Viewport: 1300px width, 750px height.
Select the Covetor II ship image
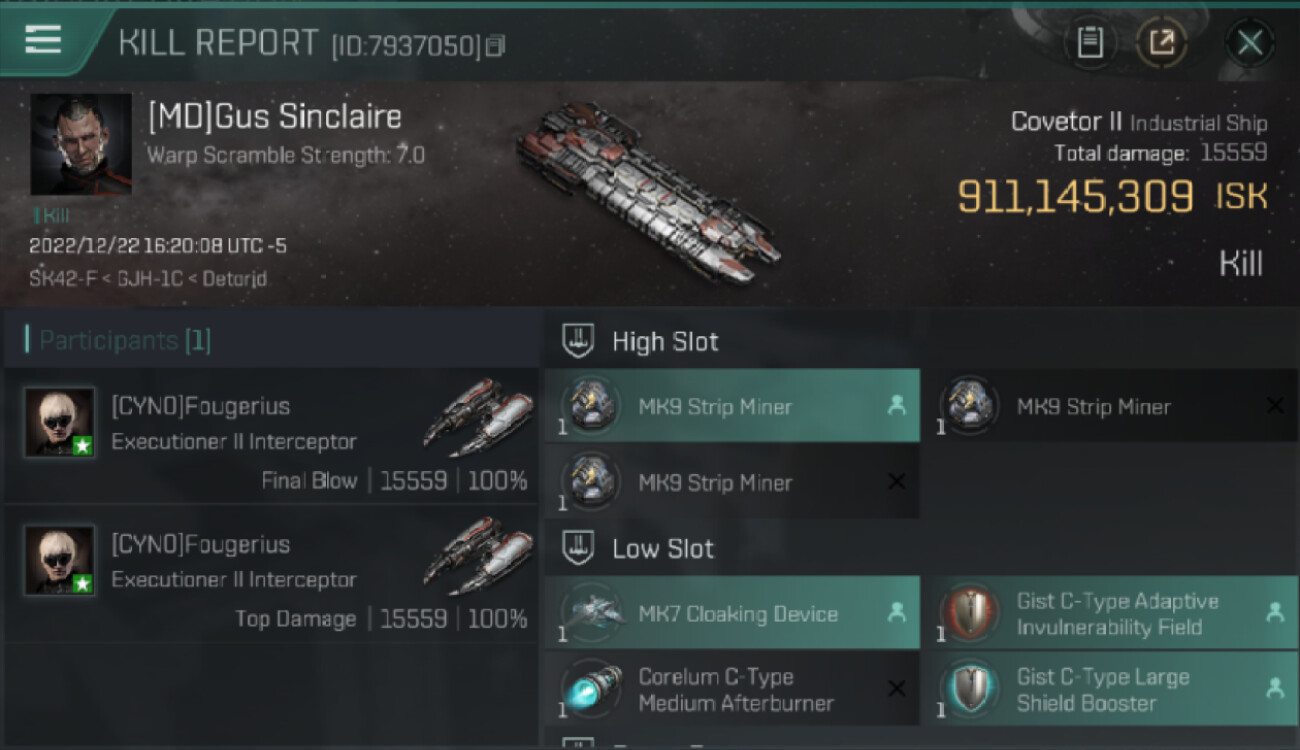(647, 190)
